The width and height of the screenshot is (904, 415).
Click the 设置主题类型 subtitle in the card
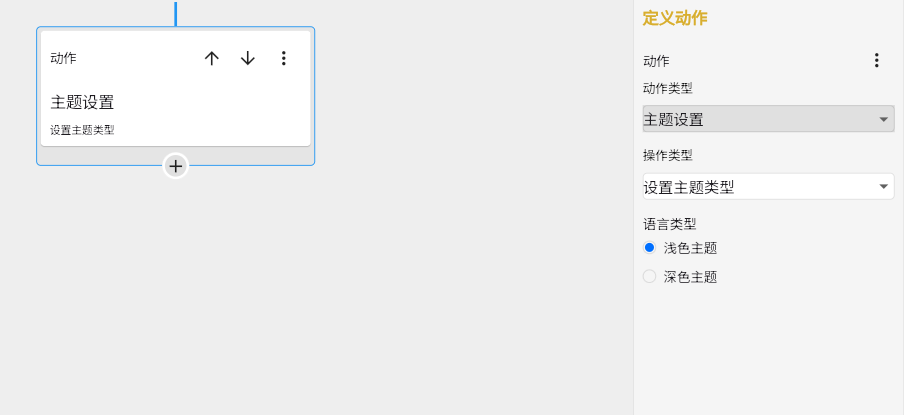coord(82,130)
